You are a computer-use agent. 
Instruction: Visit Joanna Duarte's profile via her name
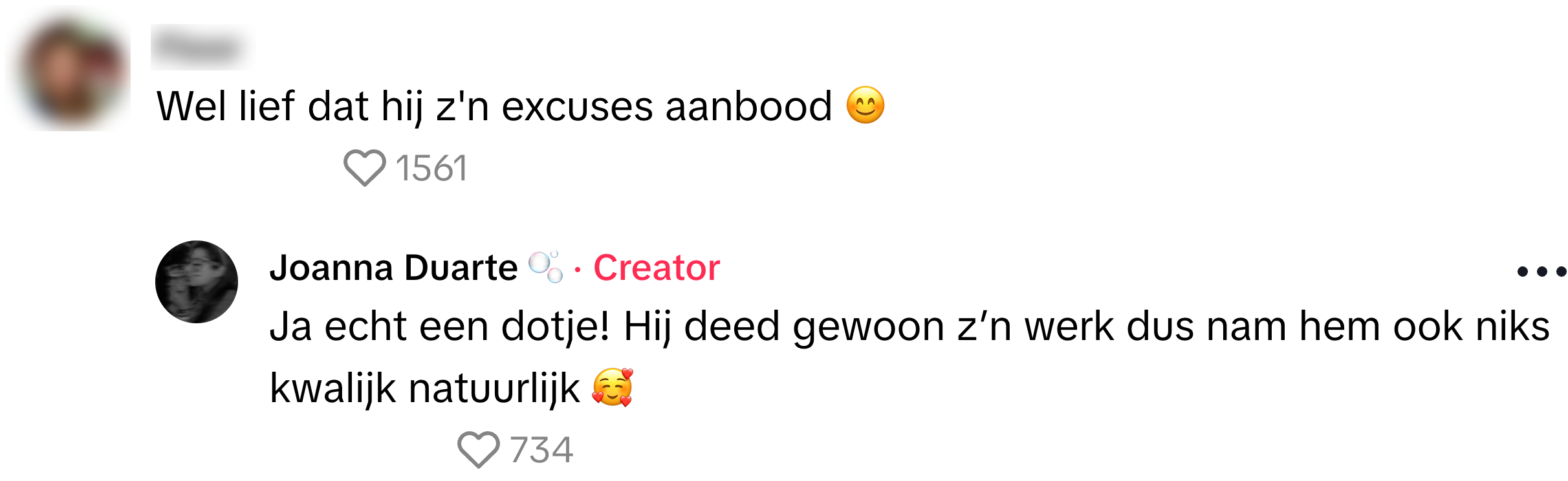393,268
